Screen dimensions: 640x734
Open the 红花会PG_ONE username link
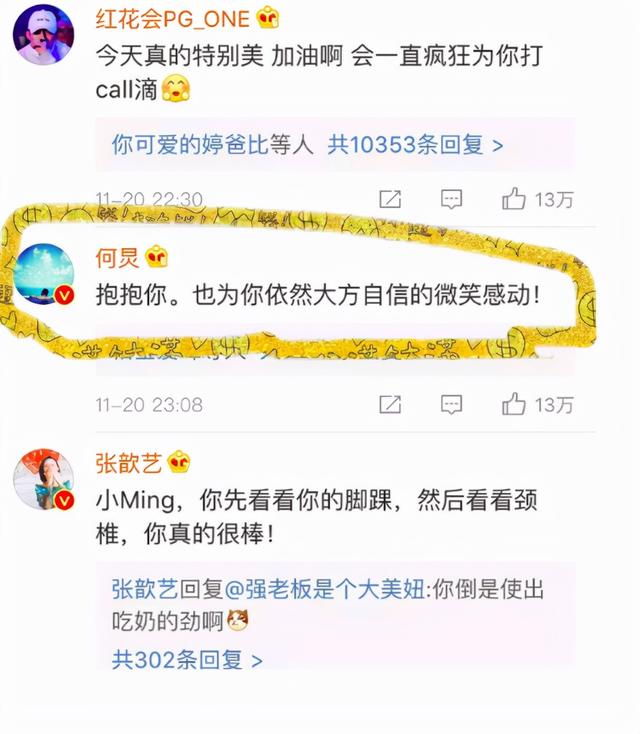[x=172, y=19]
